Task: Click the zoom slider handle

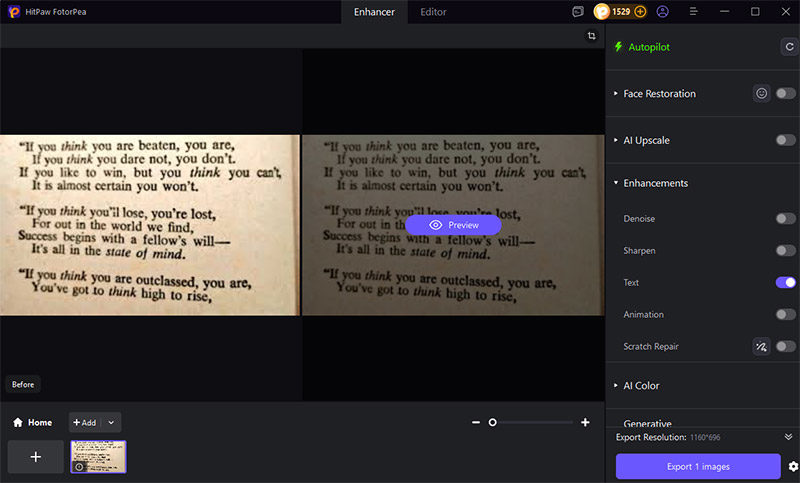Action: tap(492, 422)
